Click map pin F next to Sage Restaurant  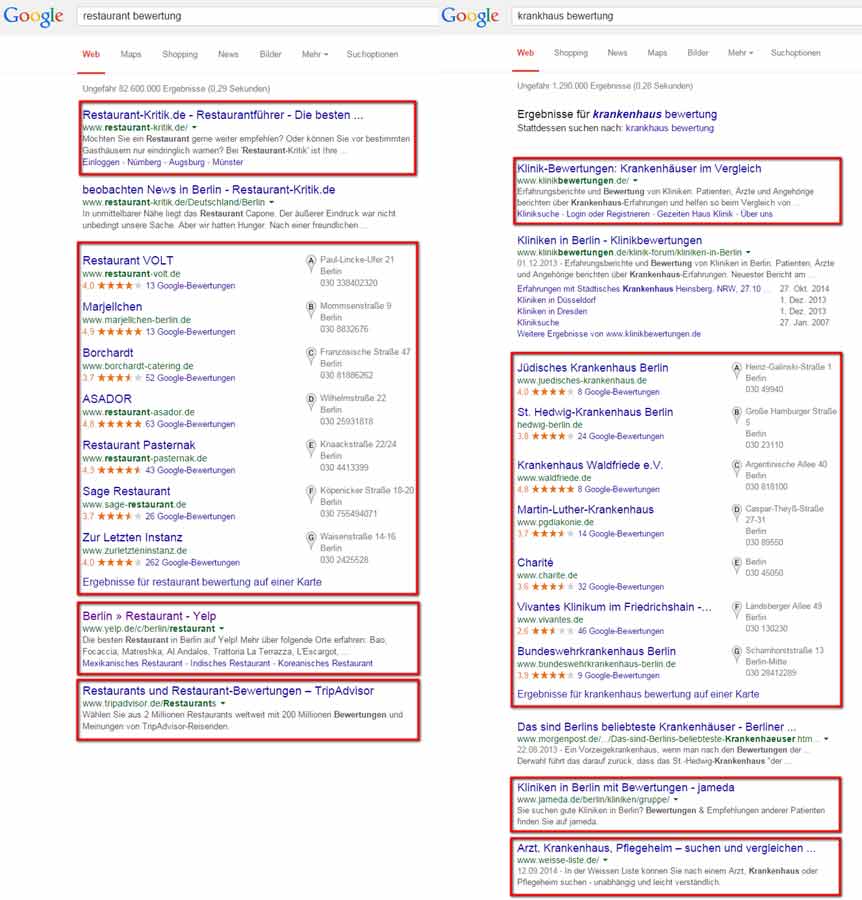(311, 494)
